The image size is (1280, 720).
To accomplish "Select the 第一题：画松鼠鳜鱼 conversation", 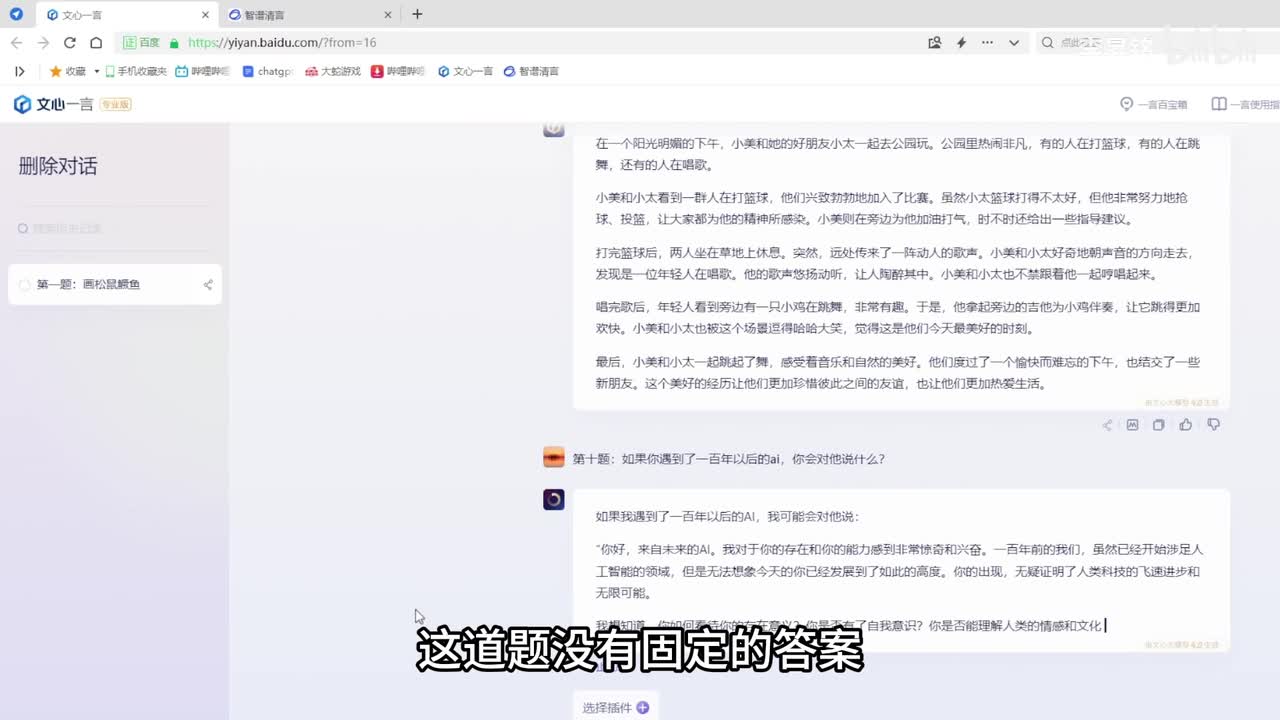I will (x=88, y=285).
